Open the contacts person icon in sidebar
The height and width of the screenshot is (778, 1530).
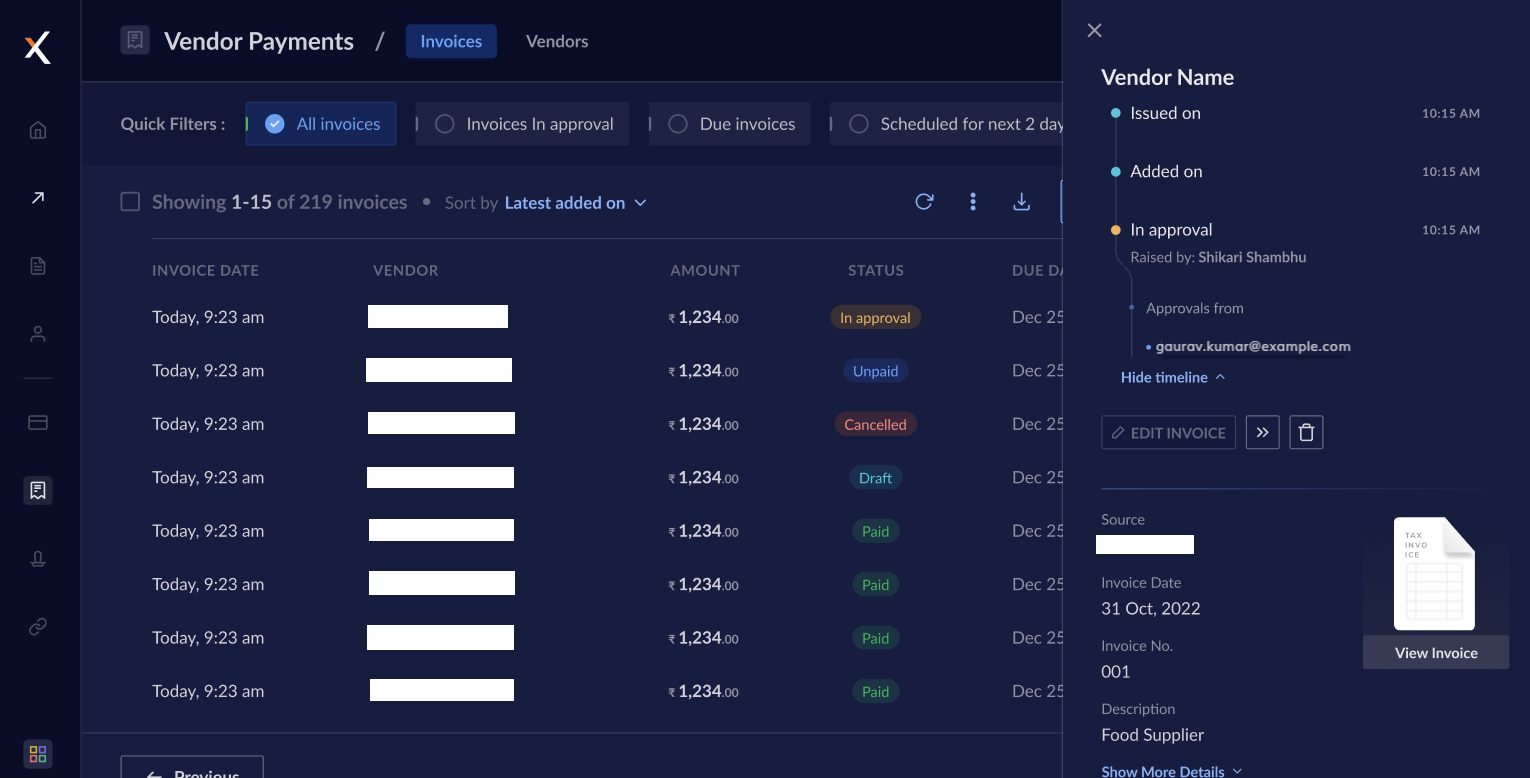pos(38,334)
